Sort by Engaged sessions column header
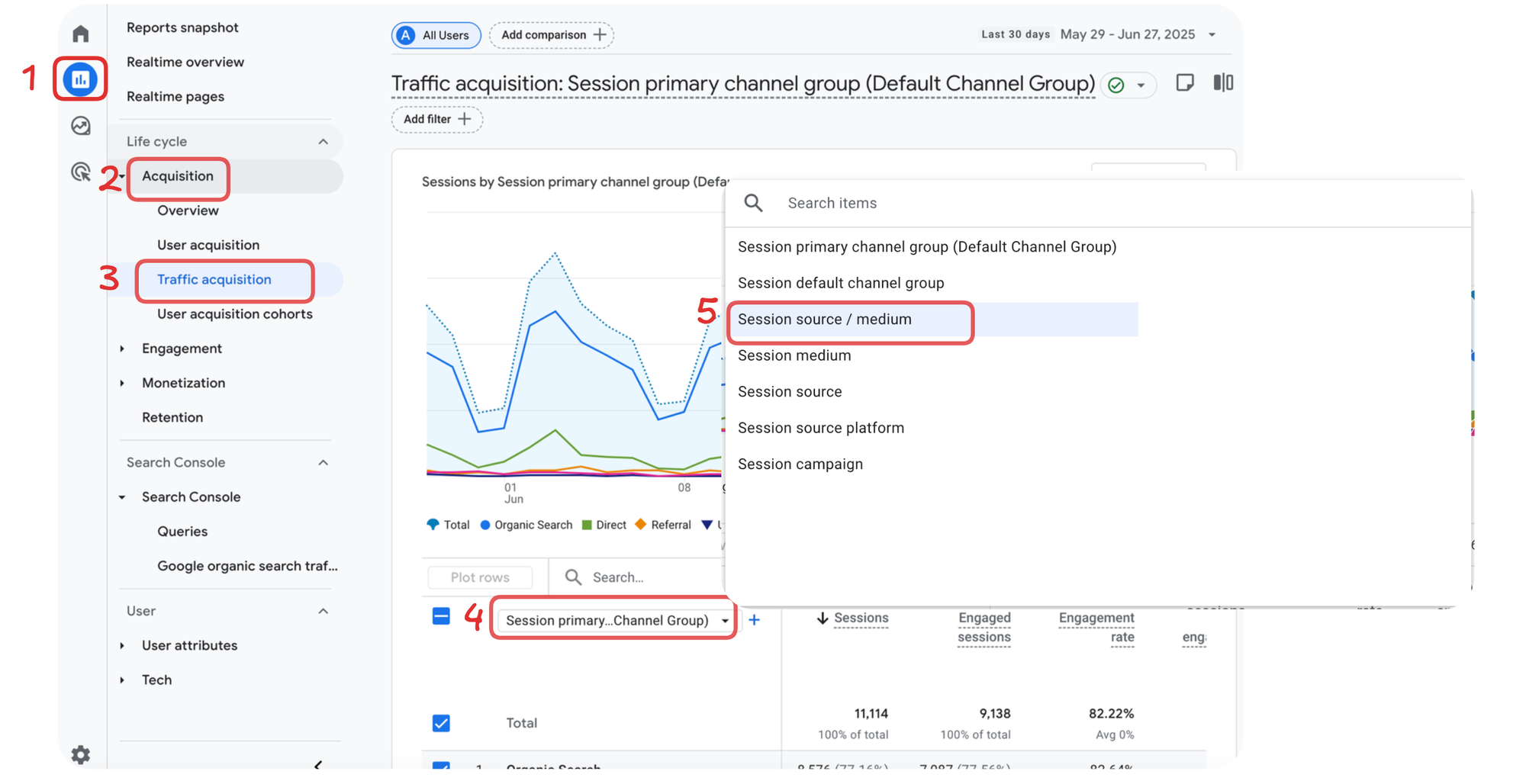 tap(984, 627)
